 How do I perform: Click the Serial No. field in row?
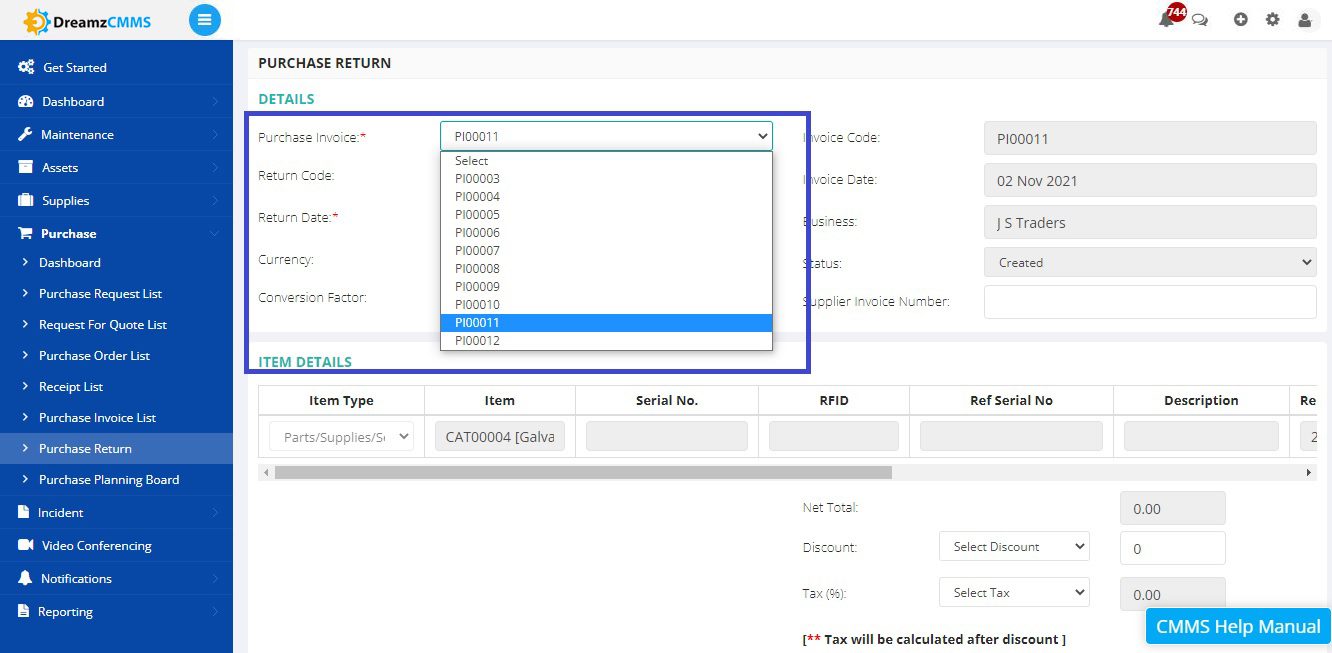tap(667, 436)
